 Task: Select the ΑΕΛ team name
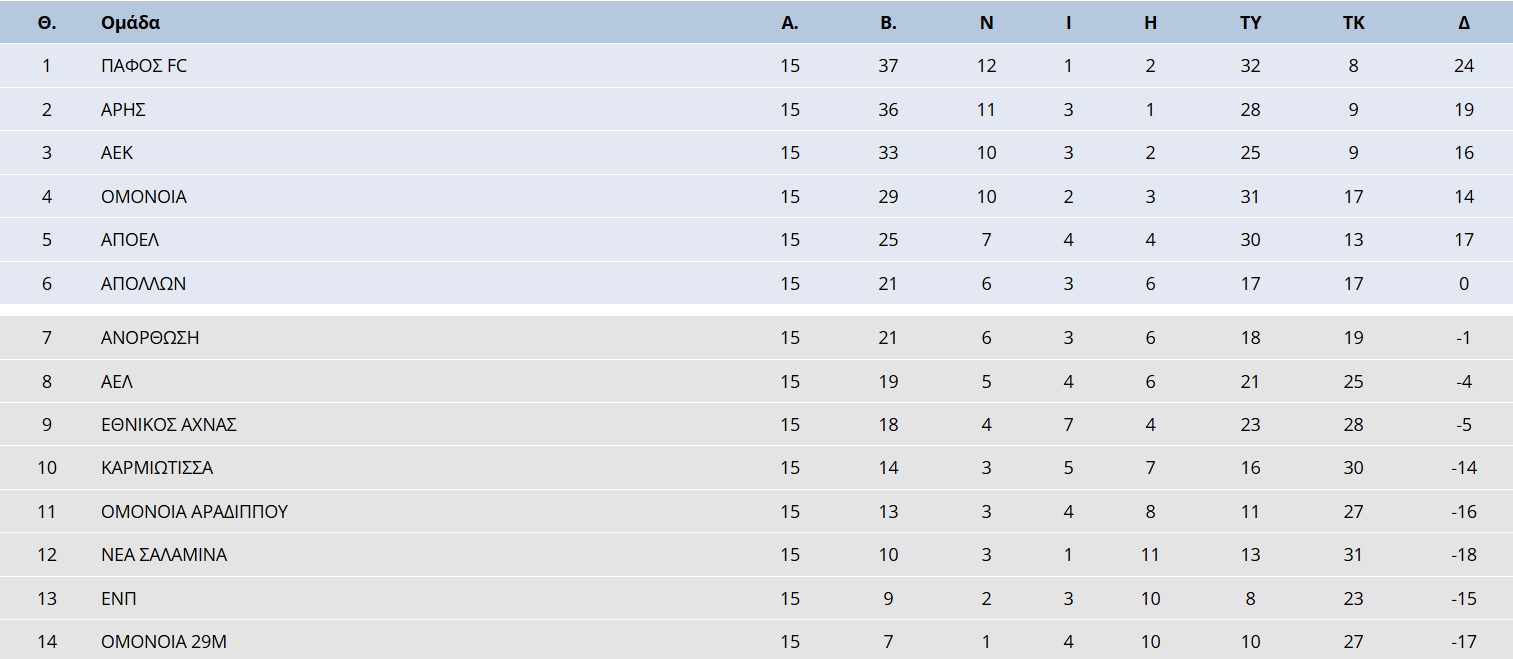click(117, 381)
